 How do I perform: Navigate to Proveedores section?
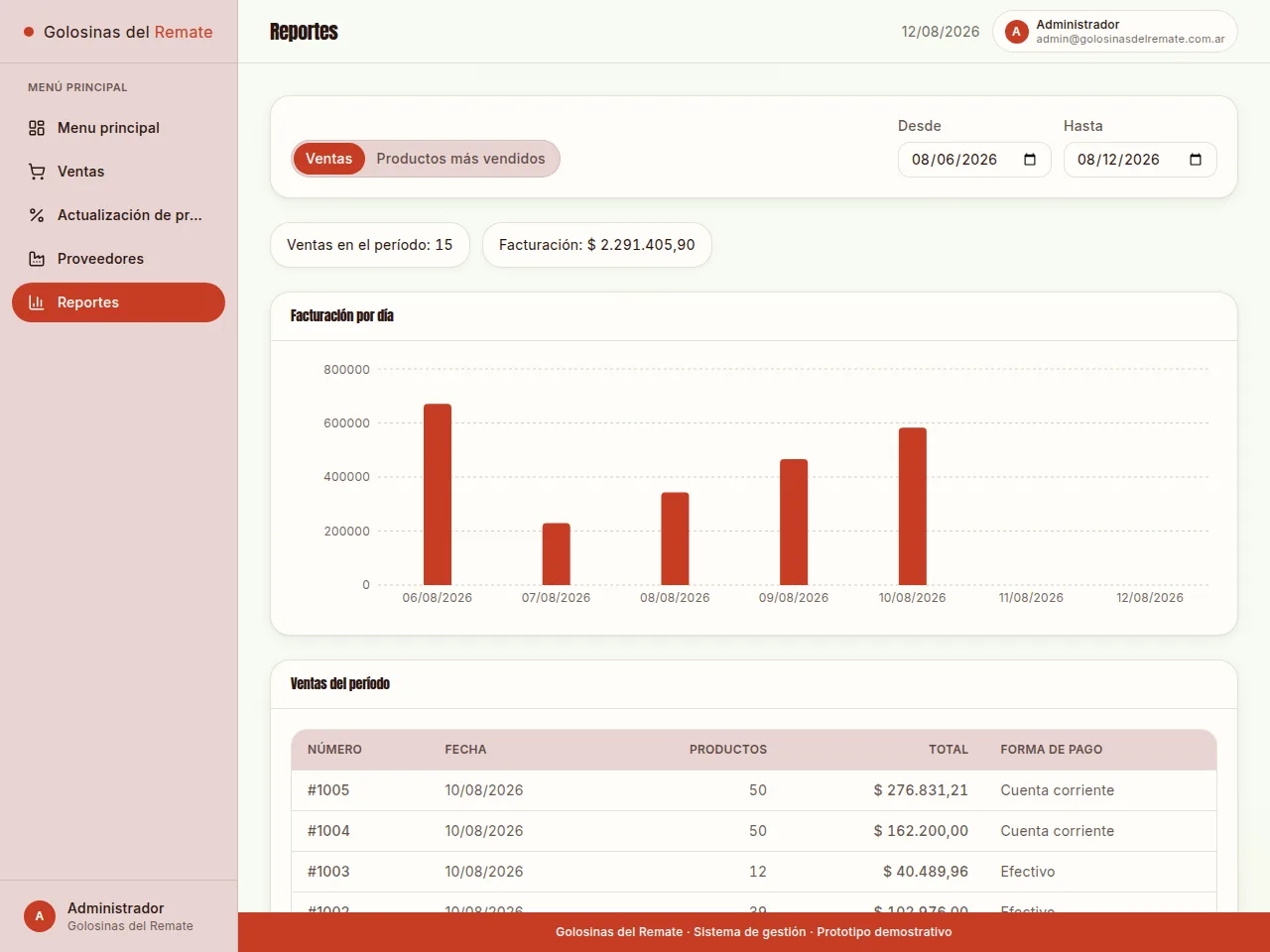118,259
